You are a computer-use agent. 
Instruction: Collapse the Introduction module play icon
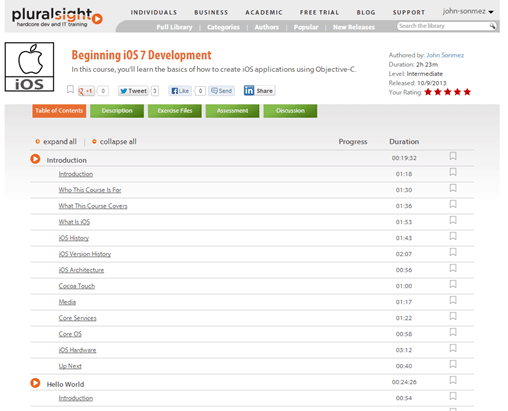35,159
